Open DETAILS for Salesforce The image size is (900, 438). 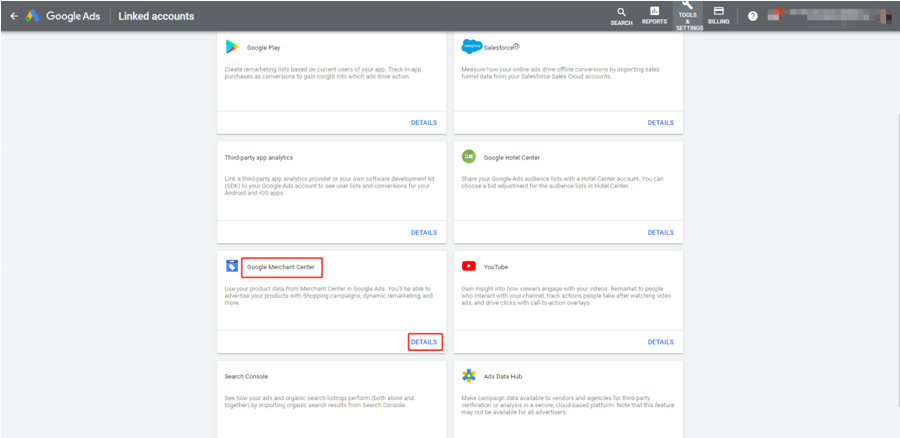[x=661, y=123]
